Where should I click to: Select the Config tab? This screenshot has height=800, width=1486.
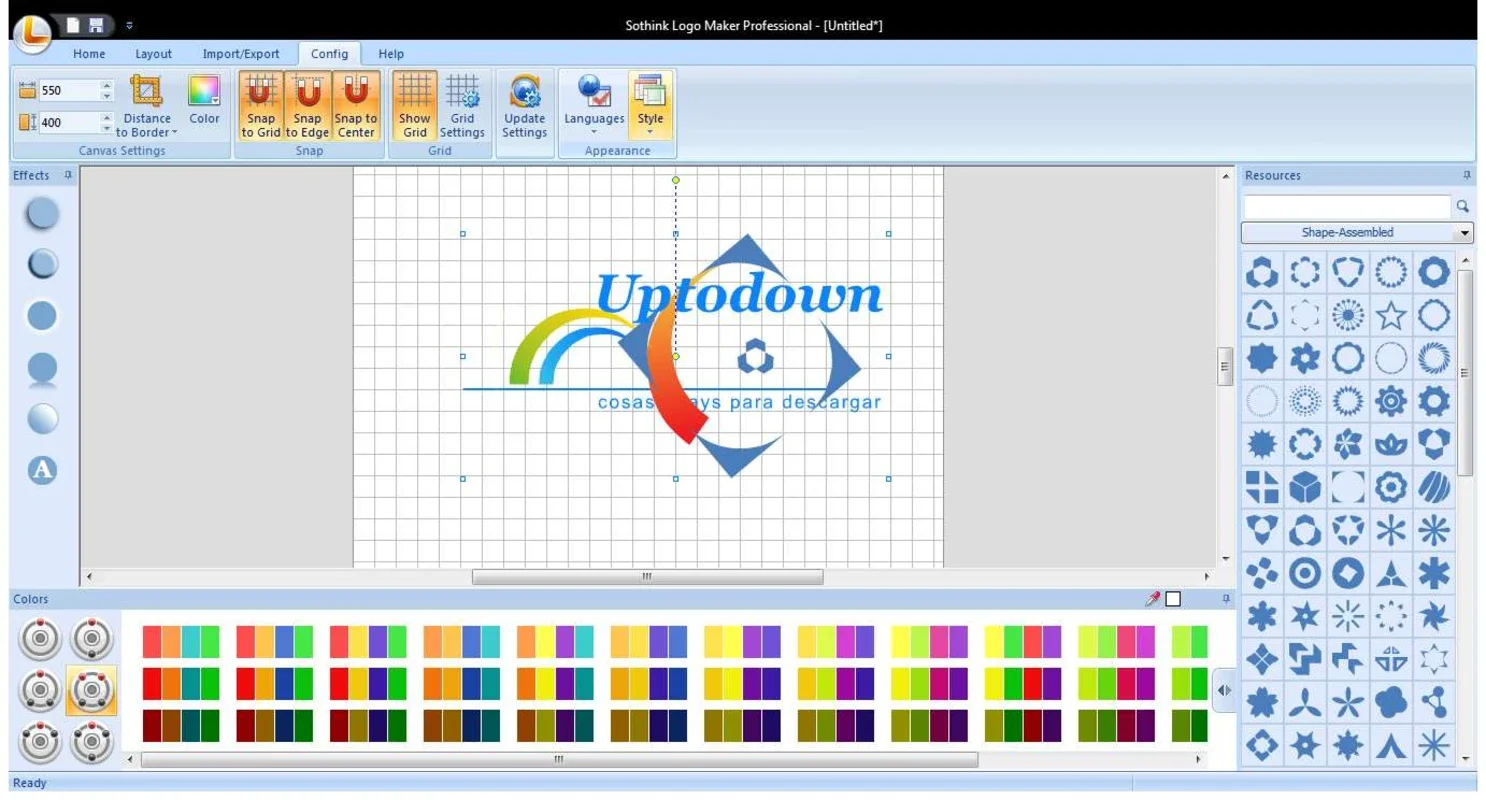pyautogui.click(x=329, y=54)
